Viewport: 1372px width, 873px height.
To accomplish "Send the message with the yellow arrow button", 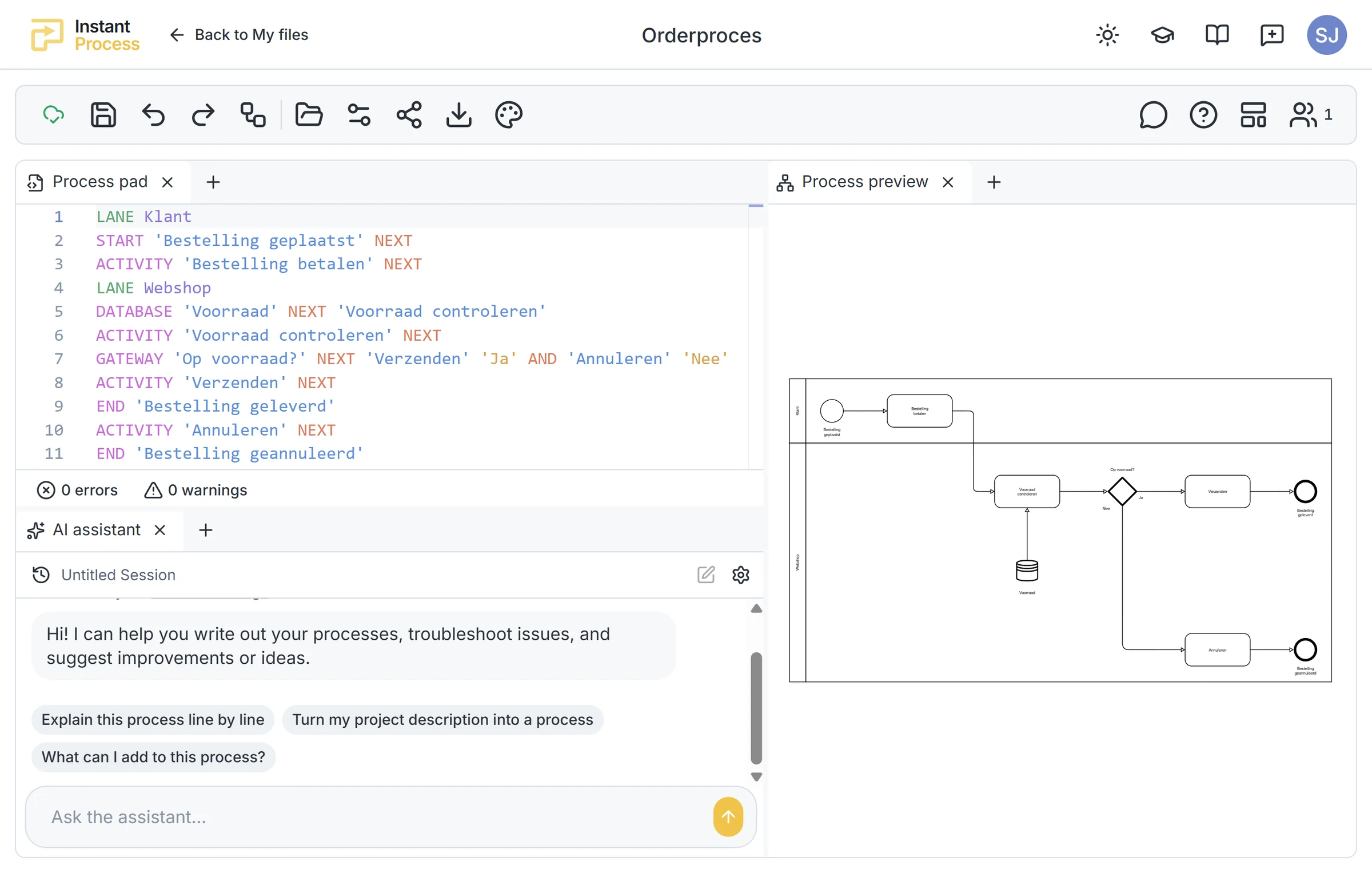I will 728,818.
